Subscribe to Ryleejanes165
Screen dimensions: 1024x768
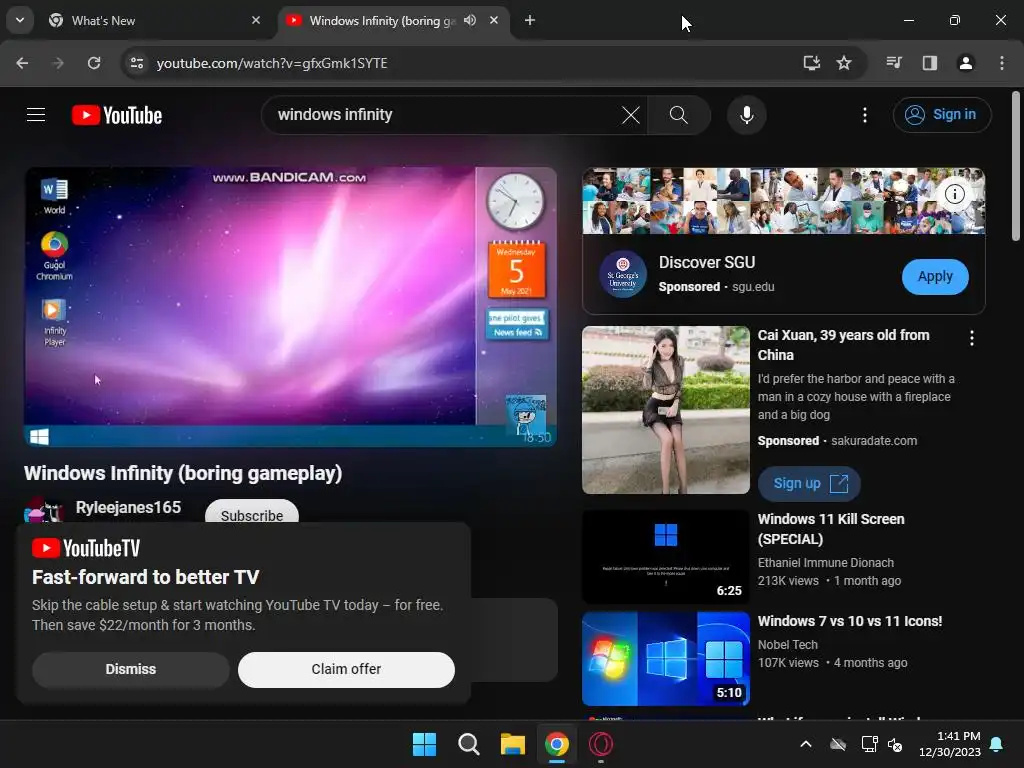[x=252, y=513]
